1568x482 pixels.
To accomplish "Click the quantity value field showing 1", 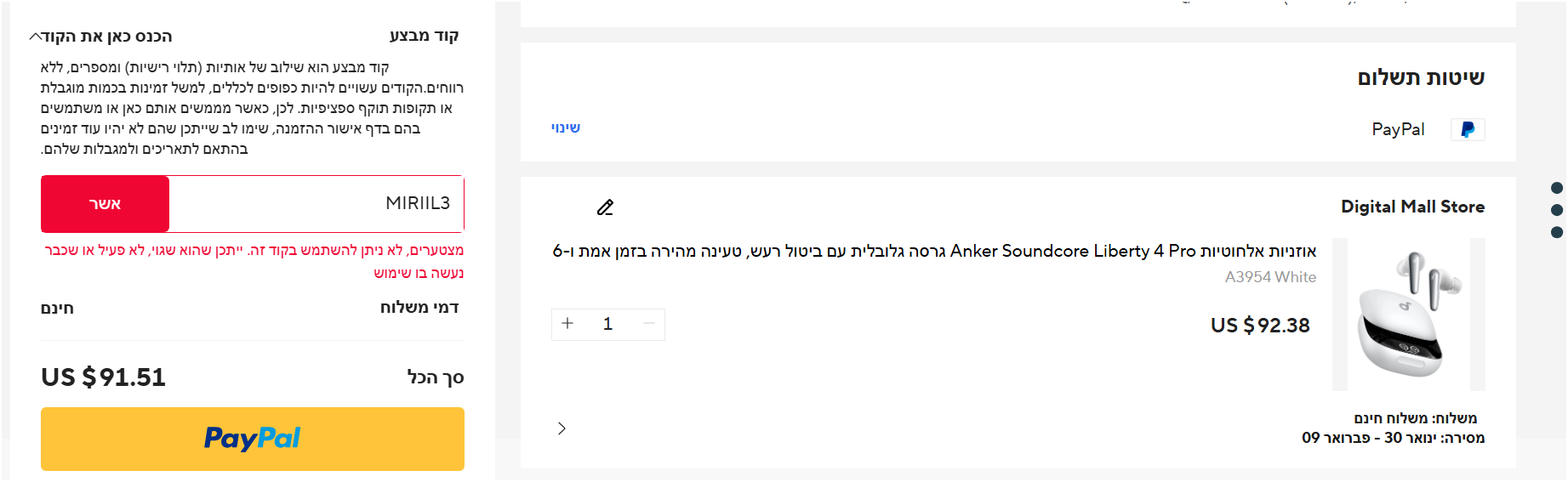I will tap(607, 324).
